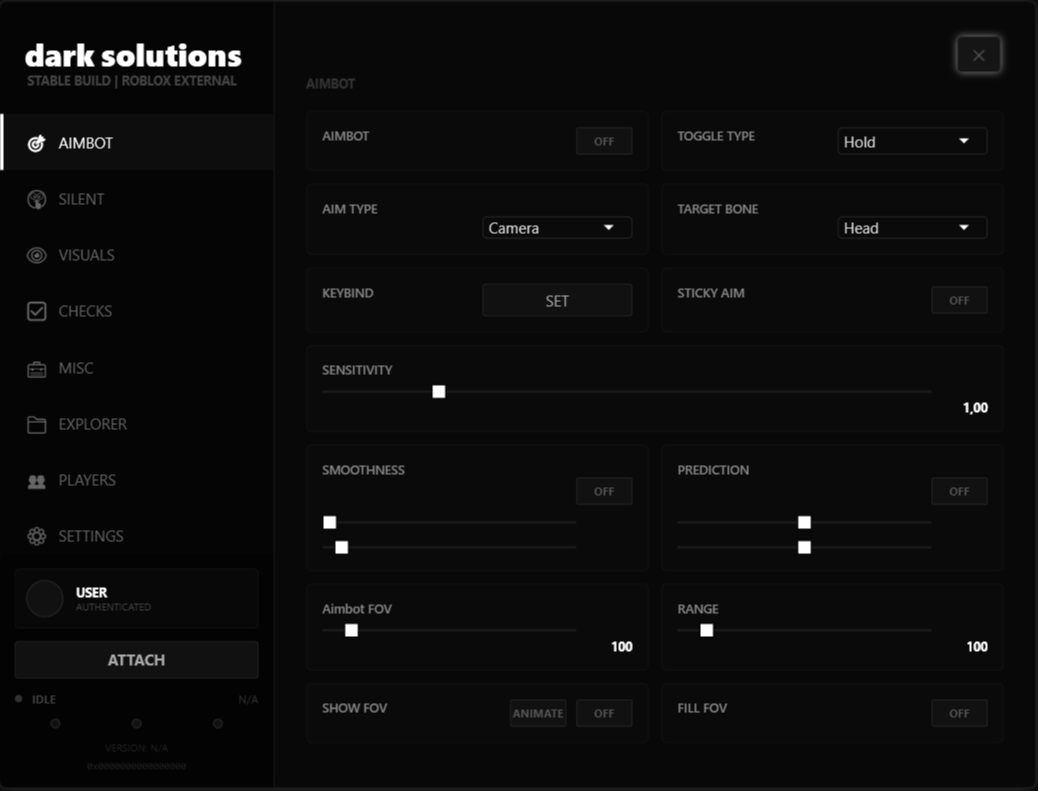
Task: Open the TOGGLE TYPE dropdown showing Hold
Action: pos(912,142)
